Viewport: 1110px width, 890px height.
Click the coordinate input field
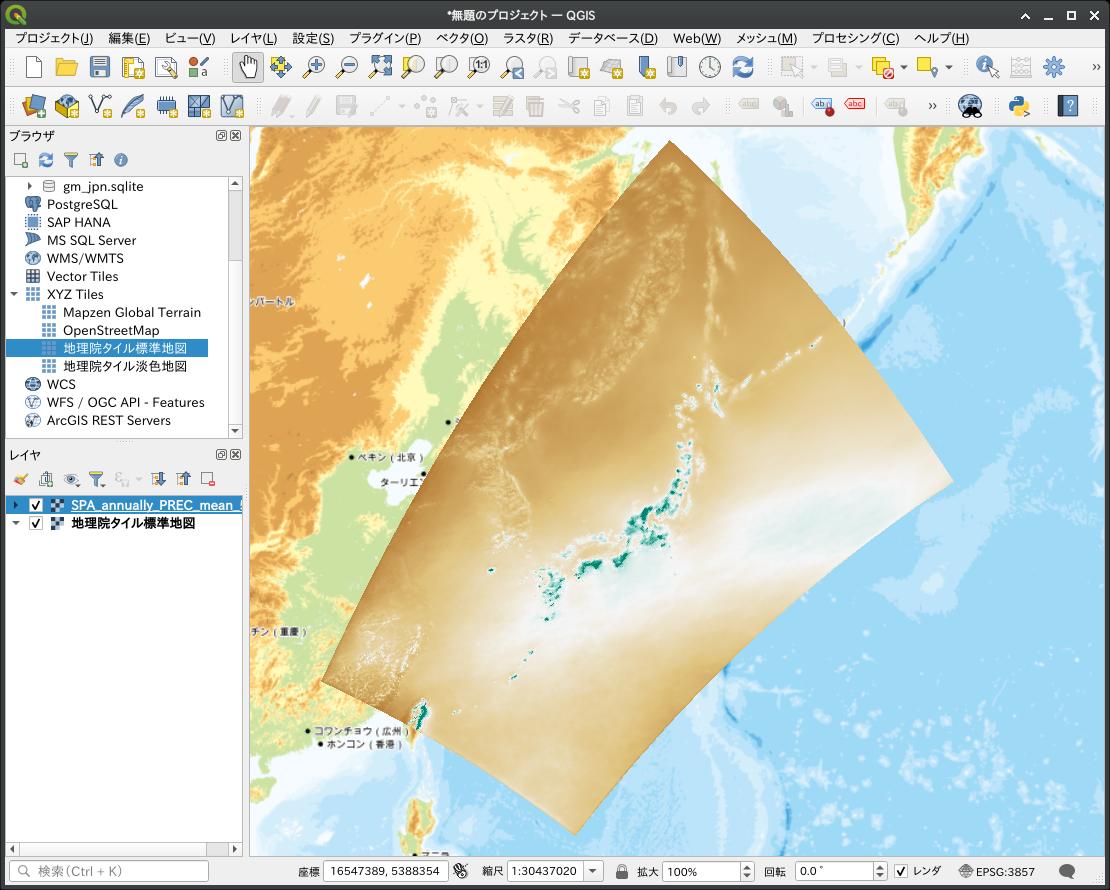[385, 871]
